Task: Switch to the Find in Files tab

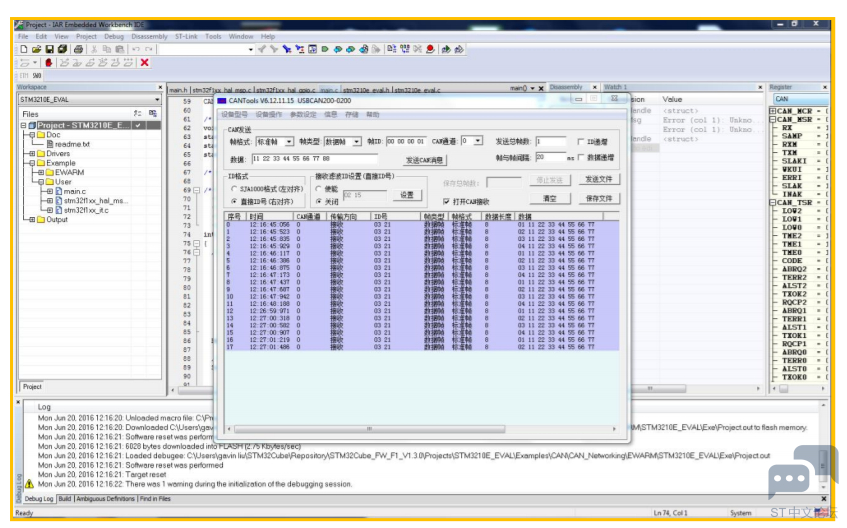Action: [155, 498]
